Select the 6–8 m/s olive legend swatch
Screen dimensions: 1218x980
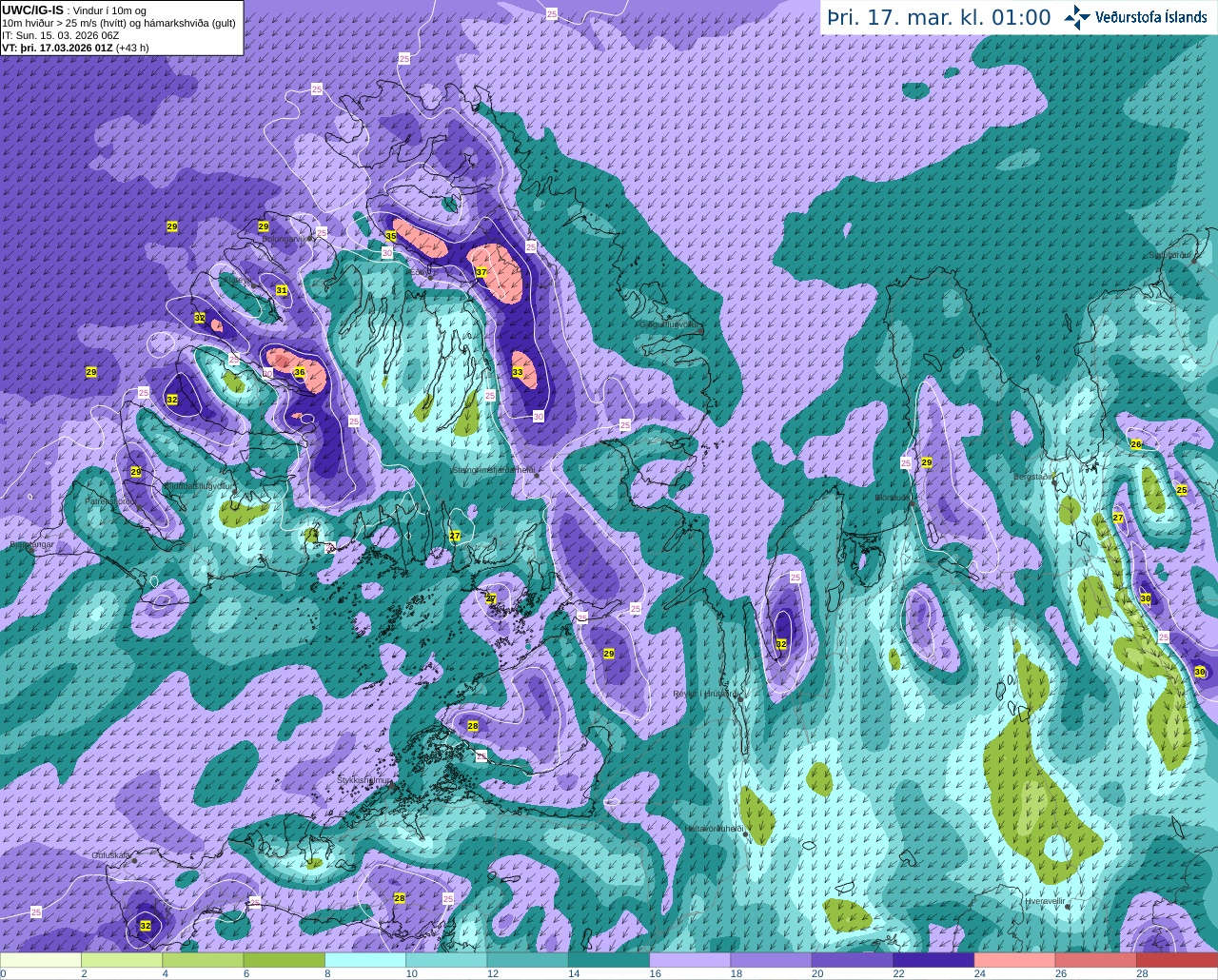285,960
